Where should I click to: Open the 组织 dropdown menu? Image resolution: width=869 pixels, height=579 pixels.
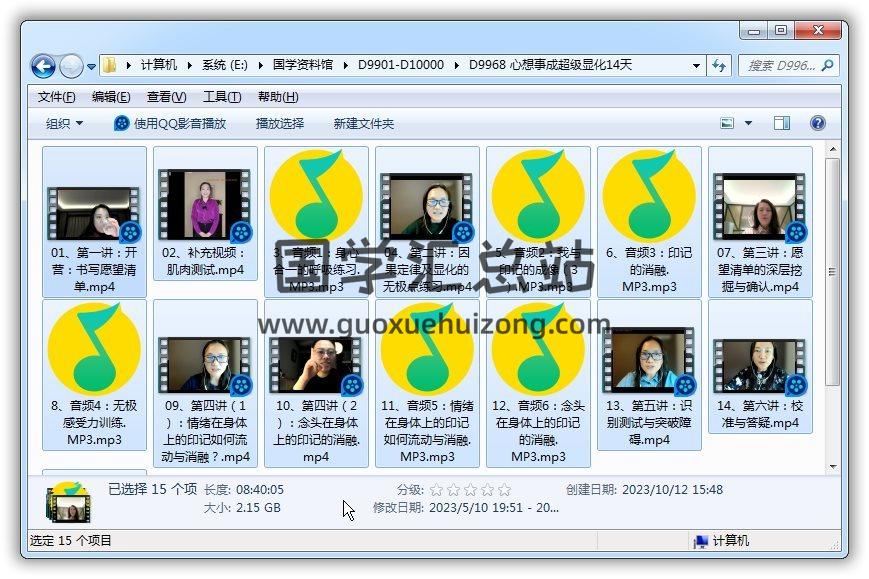pos(64,123)
